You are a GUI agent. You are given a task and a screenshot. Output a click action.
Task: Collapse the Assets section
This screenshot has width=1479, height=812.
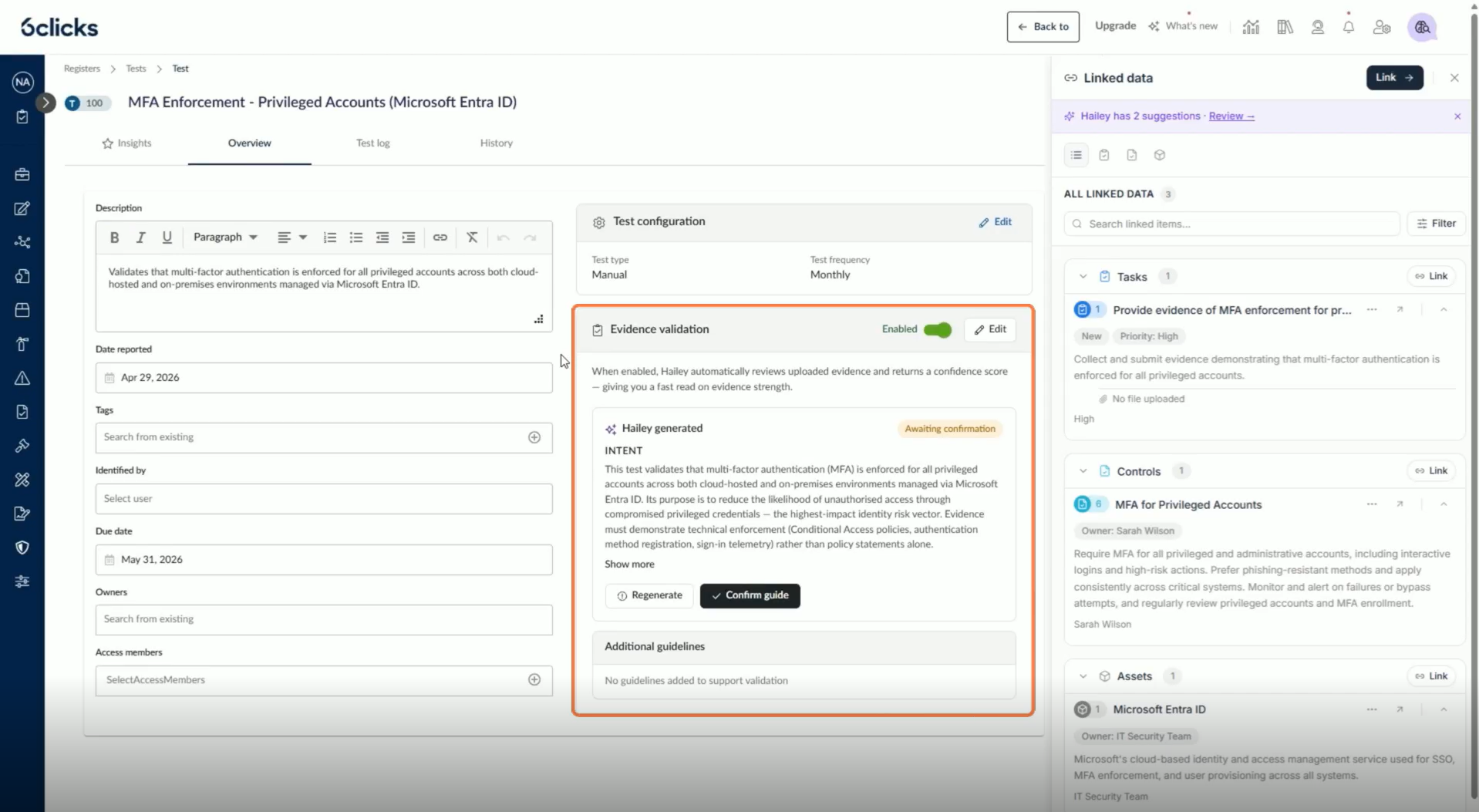[x=1083, y=676]
